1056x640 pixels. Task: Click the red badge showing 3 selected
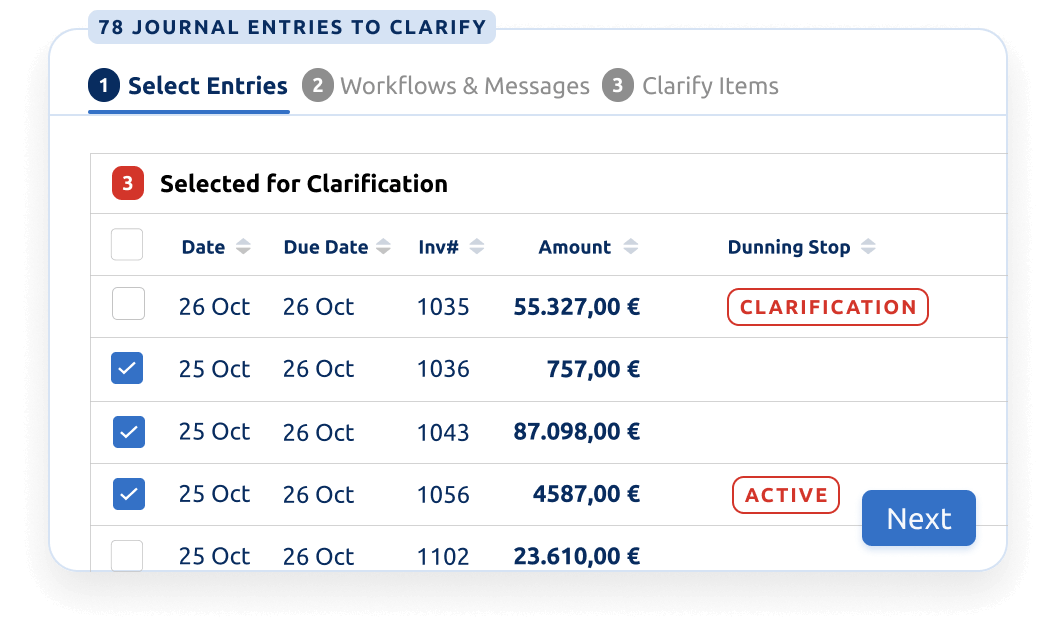click(x=128, y=183)
